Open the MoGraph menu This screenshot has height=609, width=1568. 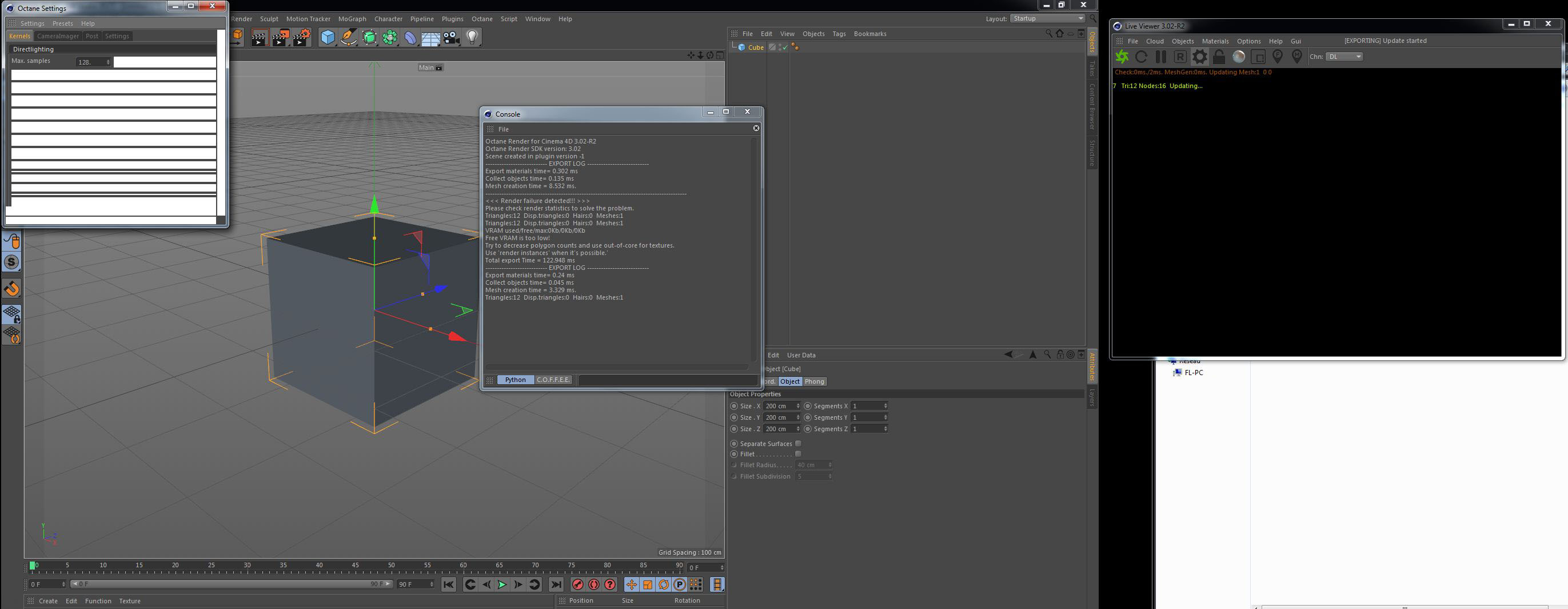pyautogui.click(x=353, y=19)
